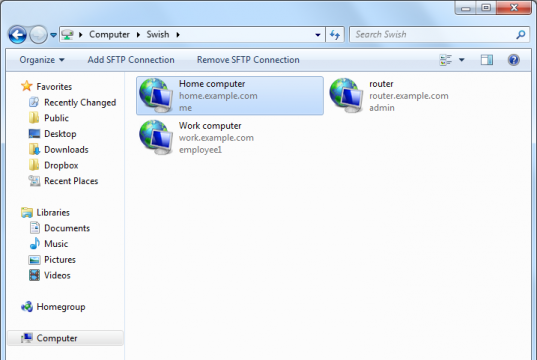
Task: Click the Home computer label
Action: [212, 84]
